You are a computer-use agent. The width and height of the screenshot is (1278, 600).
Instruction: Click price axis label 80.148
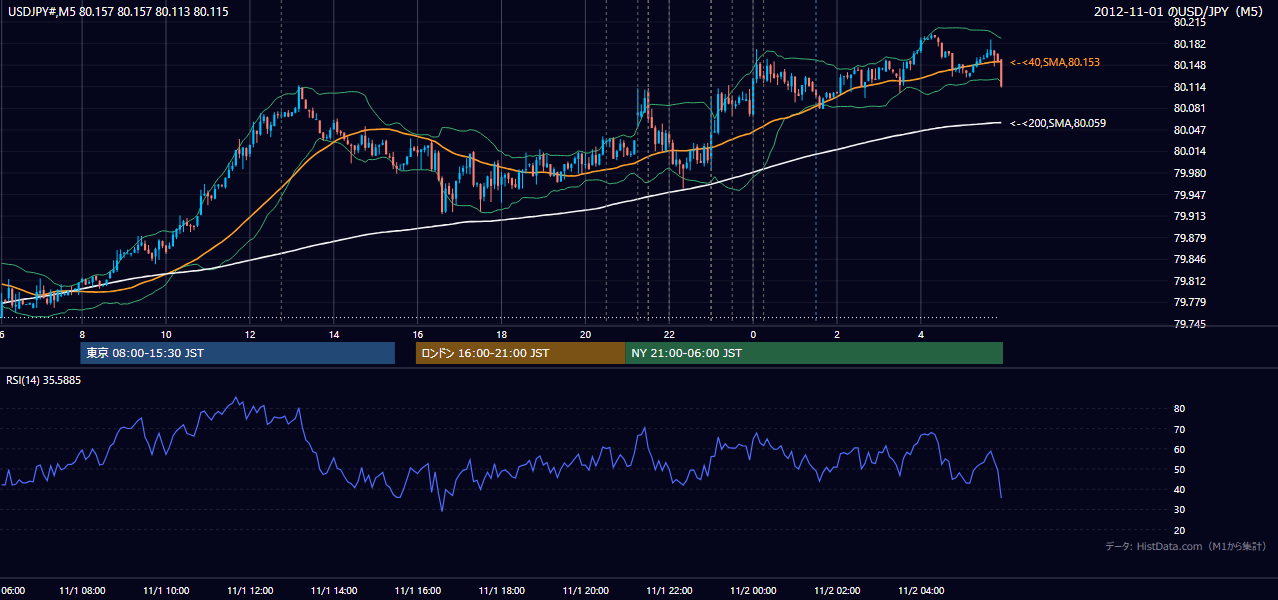tap(1190, 66)
